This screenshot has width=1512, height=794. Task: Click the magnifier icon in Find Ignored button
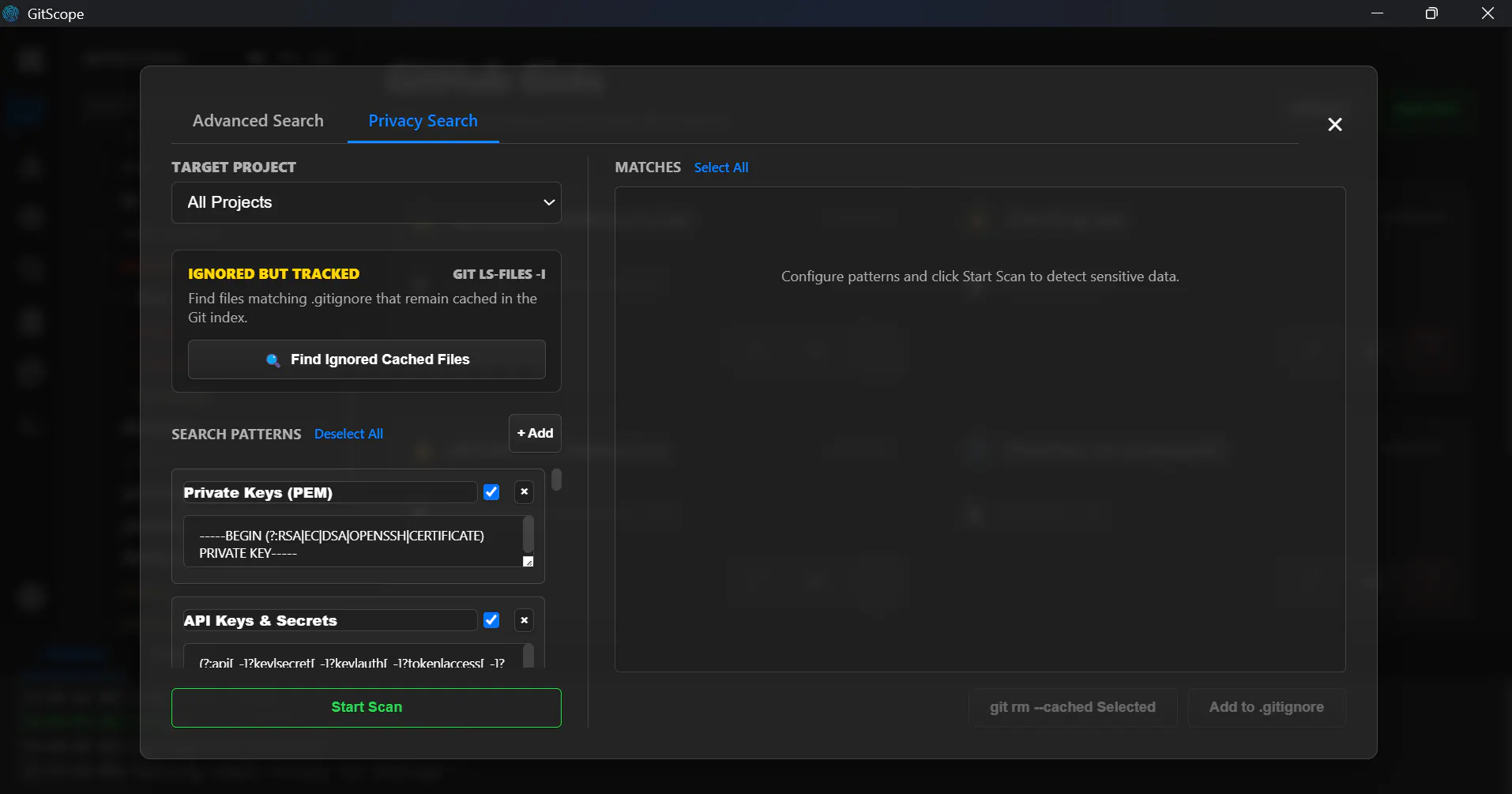point(273,360)
